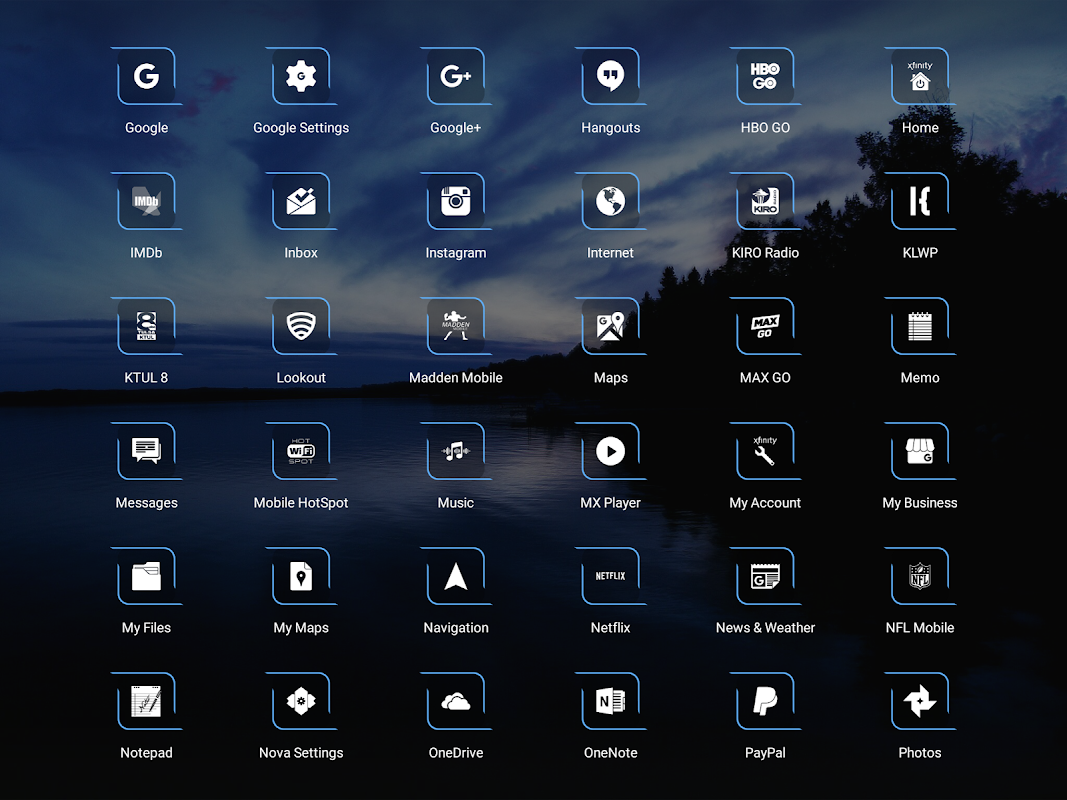
Task: Launch the Instagram camera icon
Action: click(x=456, y=201)
